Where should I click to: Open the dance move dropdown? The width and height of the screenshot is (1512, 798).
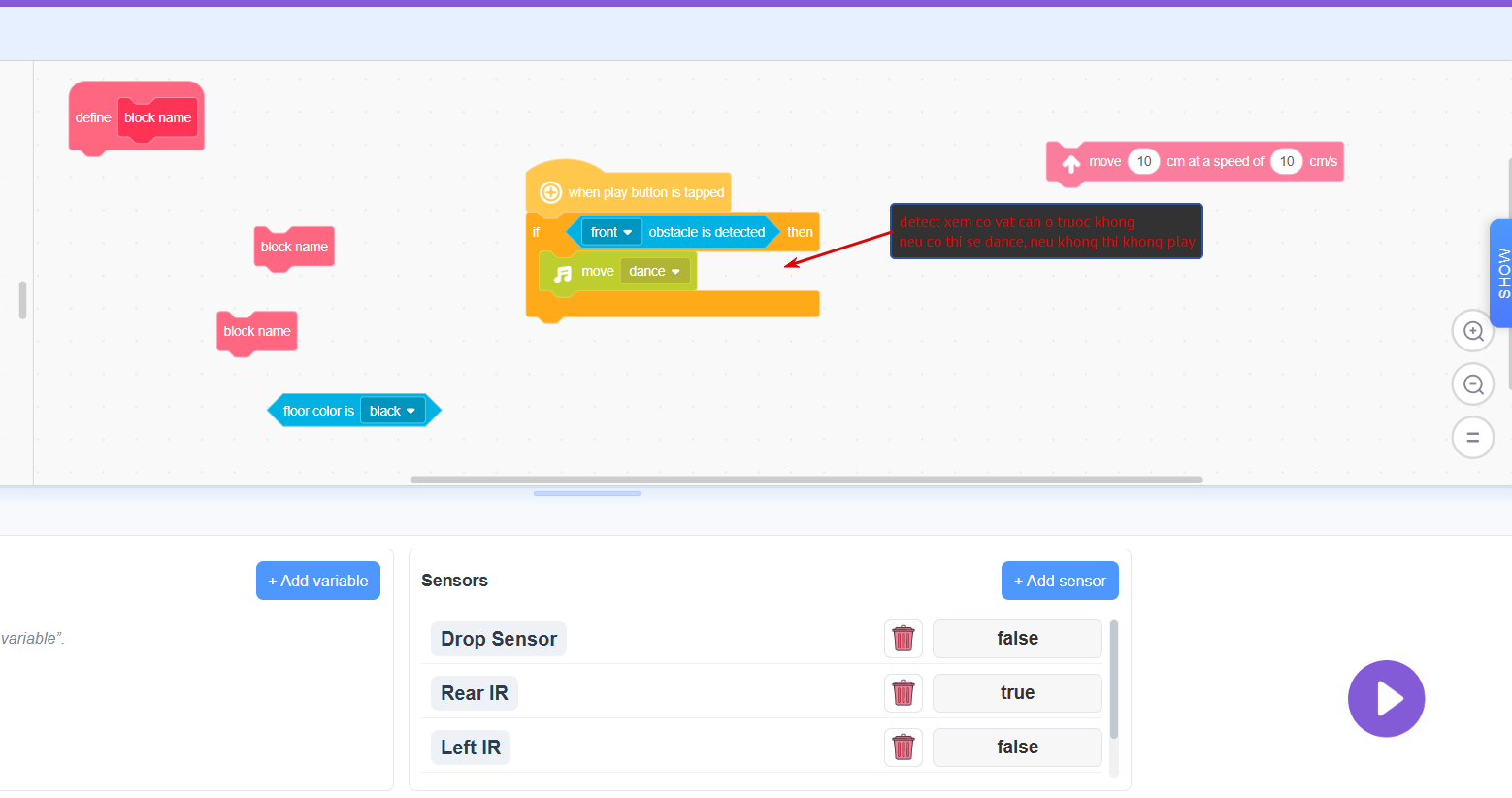pos(655,271)
